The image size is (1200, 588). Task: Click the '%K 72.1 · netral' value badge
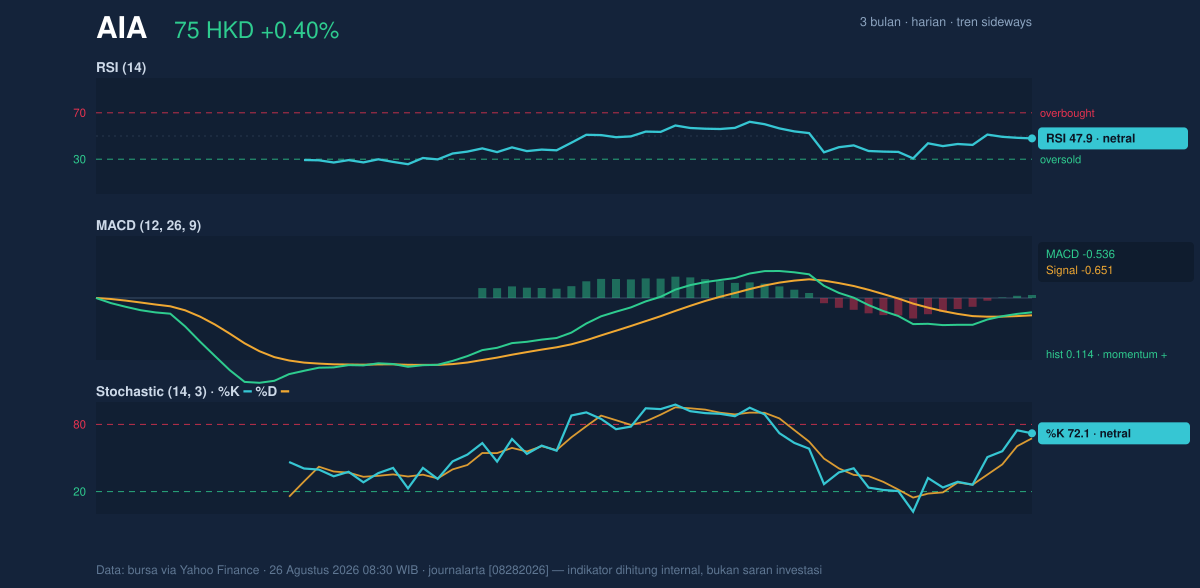(x=1114, y=433)
